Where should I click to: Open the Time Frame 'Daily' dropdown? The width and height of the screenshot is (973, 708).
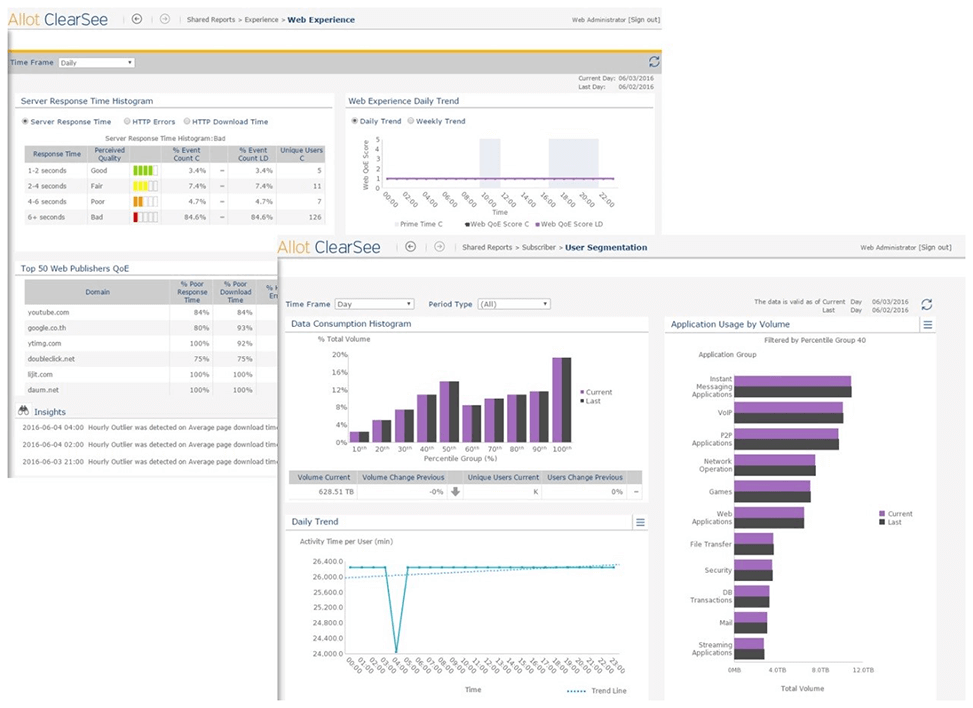[x=96, y=63]
